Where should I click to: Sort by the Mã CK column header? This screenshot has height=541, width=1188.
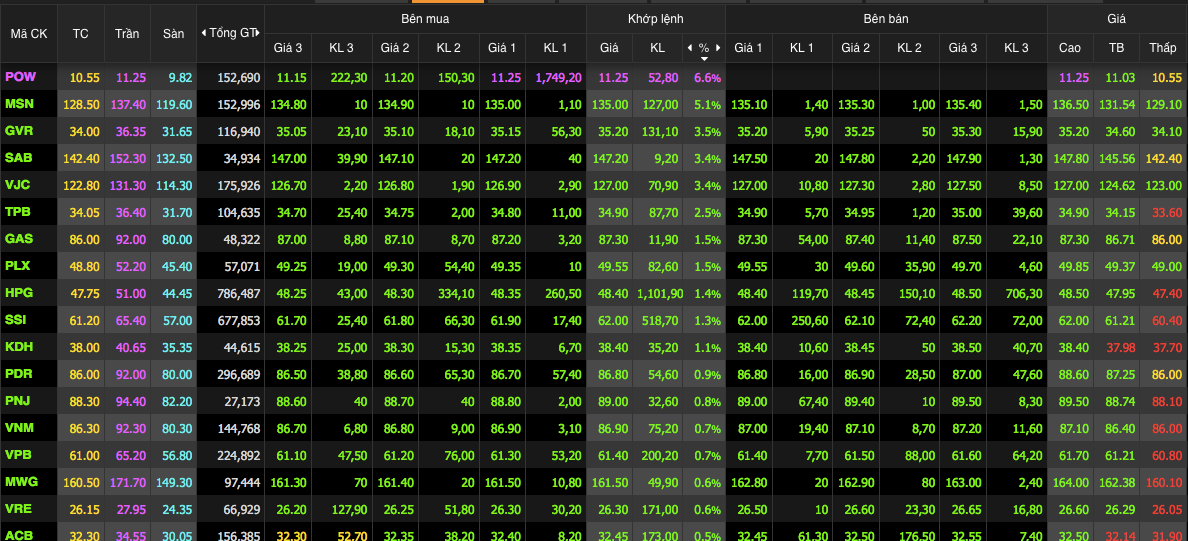click(x=29, y=33)
